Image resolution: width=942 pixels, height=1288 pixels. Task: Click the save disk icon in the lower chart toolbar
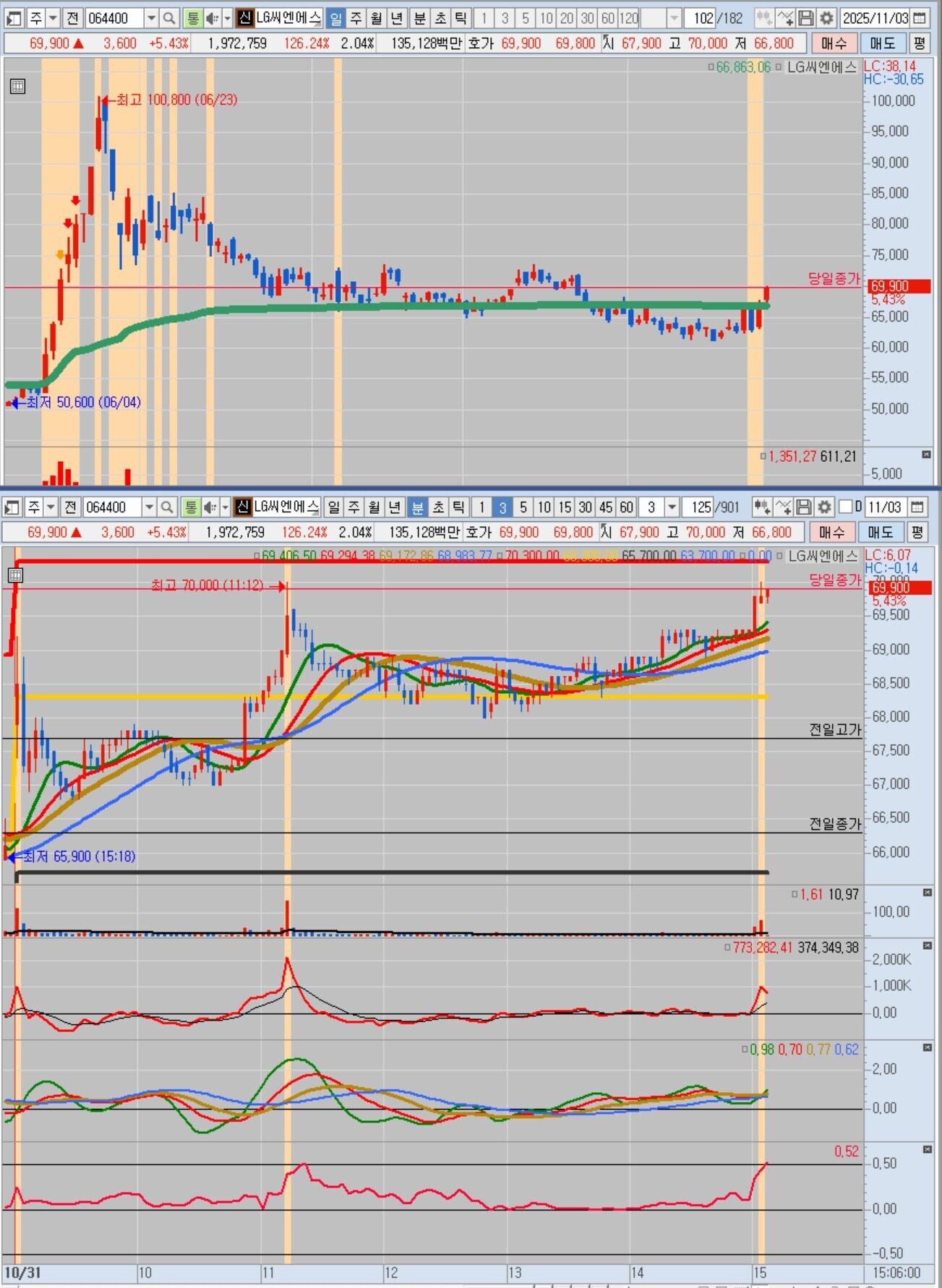point(804,507)
